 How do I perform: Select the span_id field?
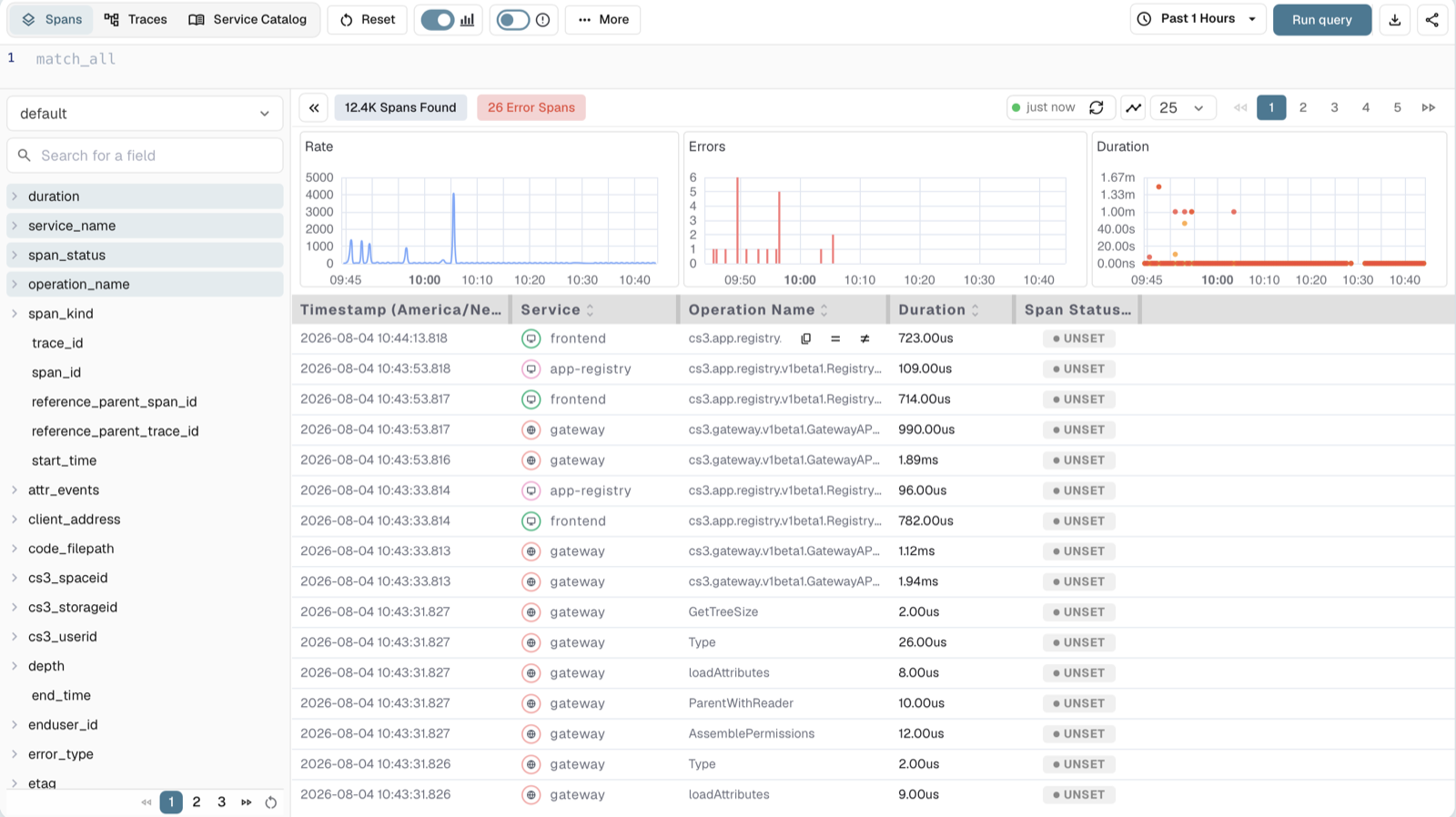[x=56, y=372]
